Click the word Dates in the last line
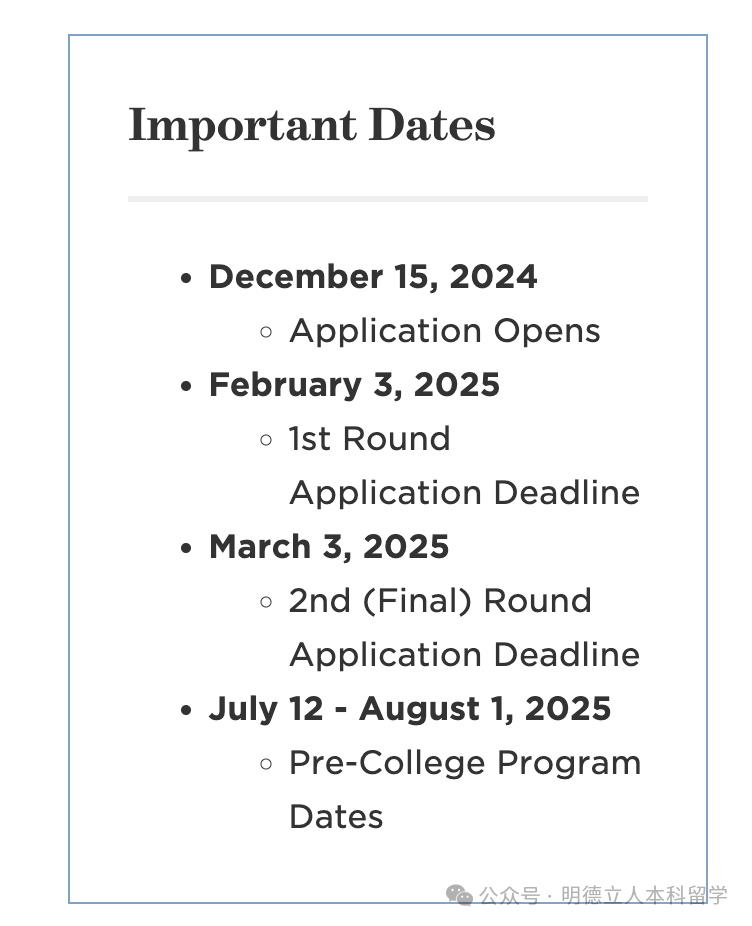Viewport: 752px width, 926px height. (336, 817)
